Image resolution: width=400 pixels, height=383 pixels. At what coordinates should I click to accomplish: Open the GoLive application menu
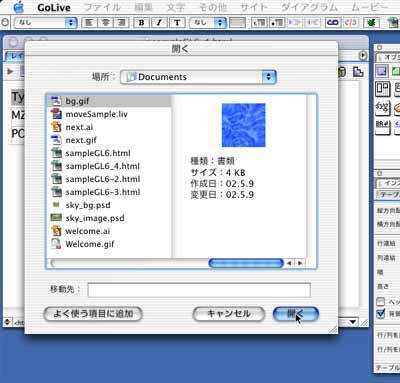coord(54,7)
